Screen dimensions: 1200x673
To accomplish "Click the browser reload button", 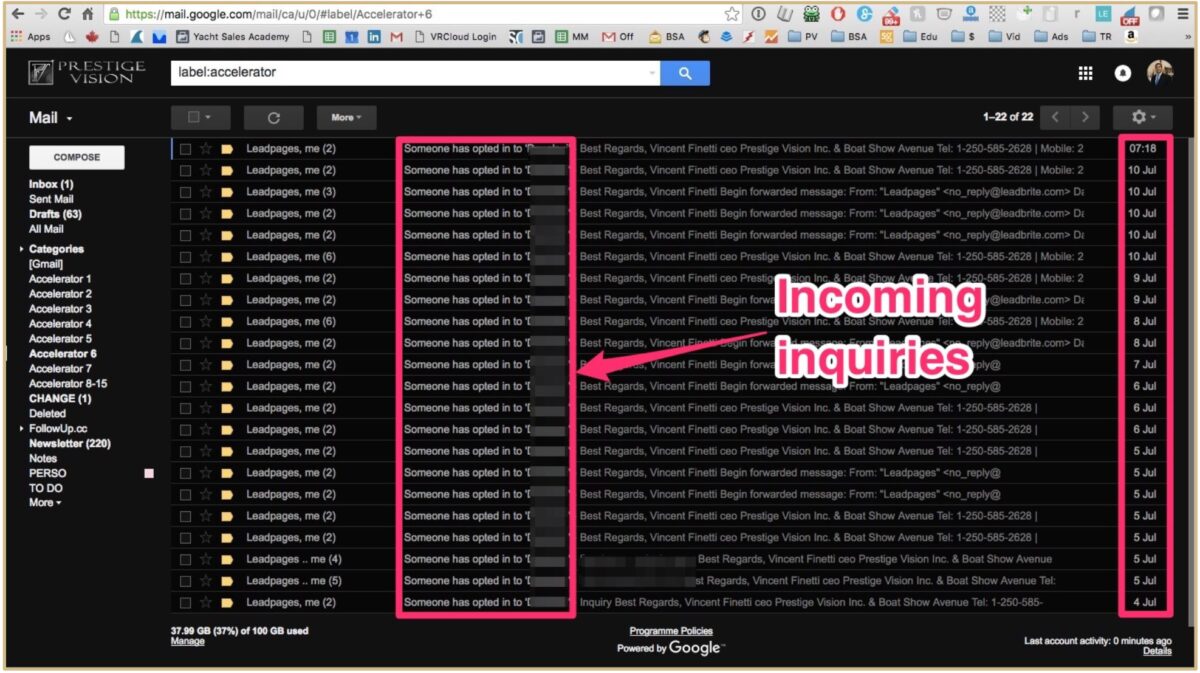I will [x=64, y=14].
